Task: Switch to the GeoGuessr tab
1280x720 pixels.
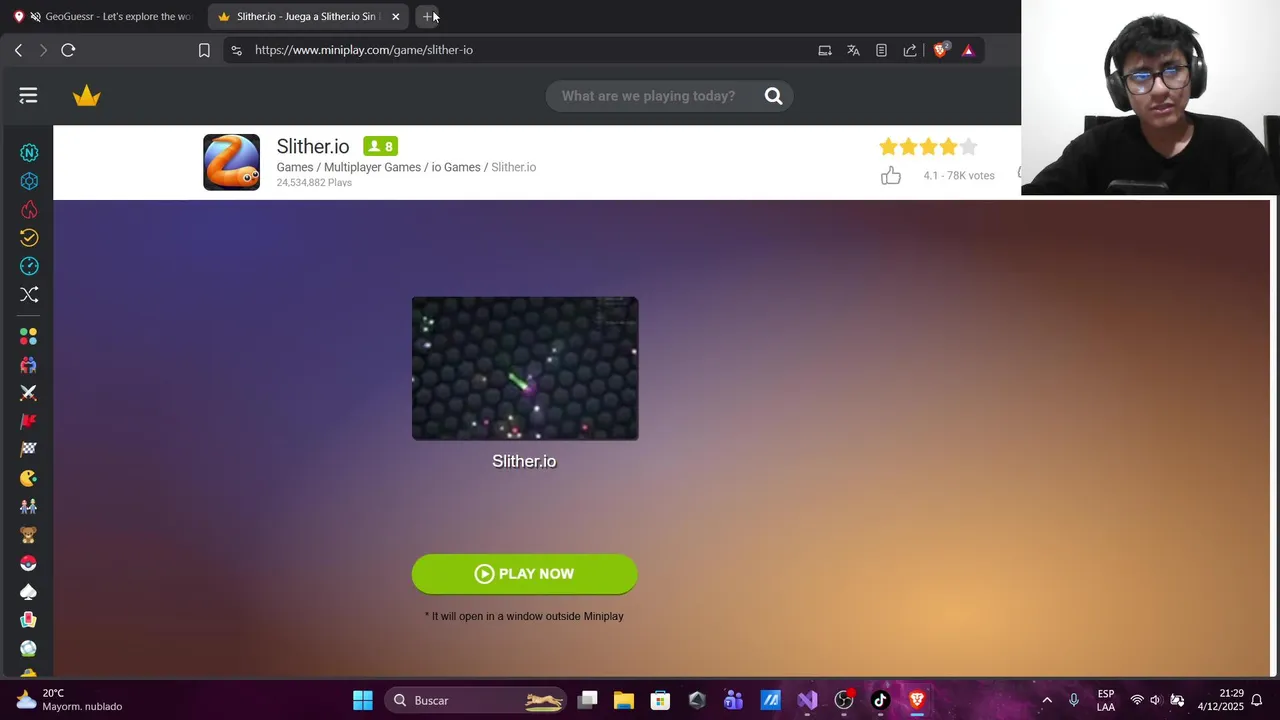Action: click(103, 16)
